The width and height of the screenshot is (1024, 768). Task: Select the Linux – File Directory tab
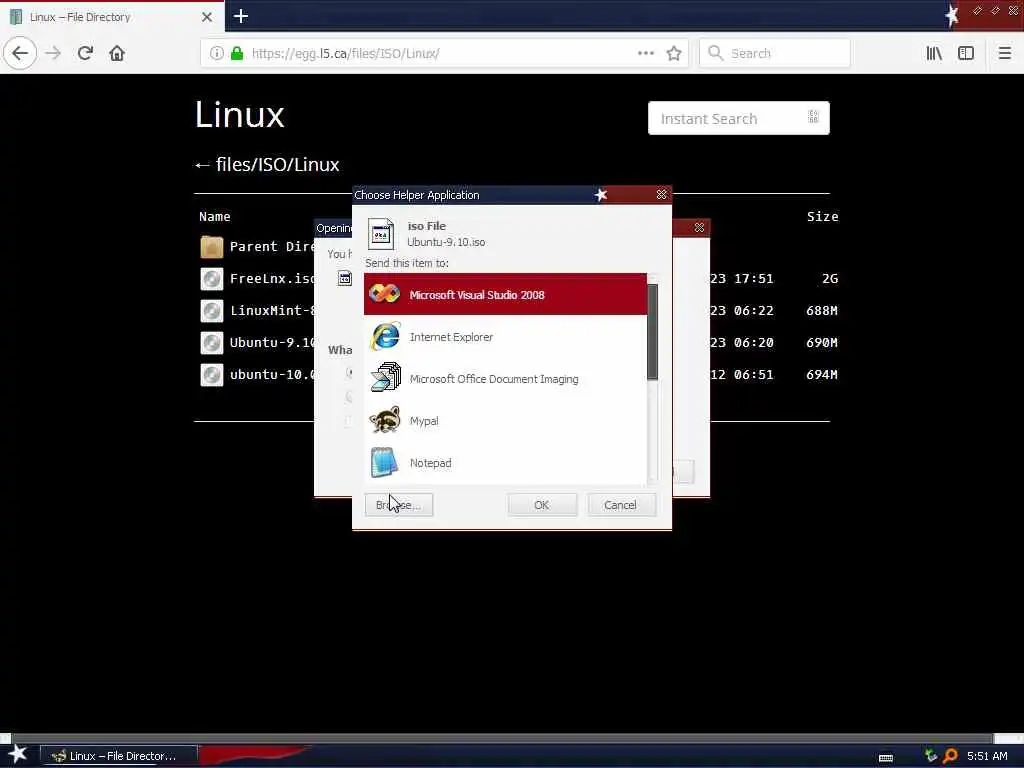click(x=111, y=17)
